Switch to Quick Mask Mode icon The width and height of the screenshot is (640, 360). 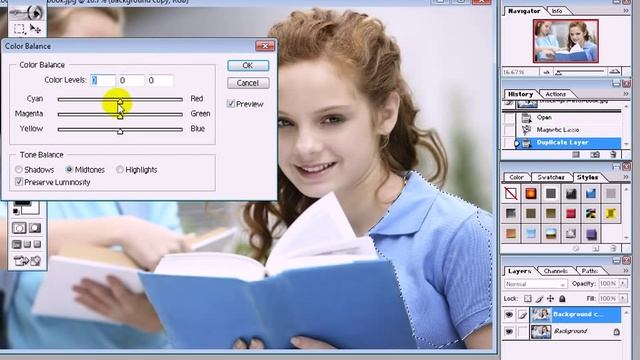pos(35,228)
